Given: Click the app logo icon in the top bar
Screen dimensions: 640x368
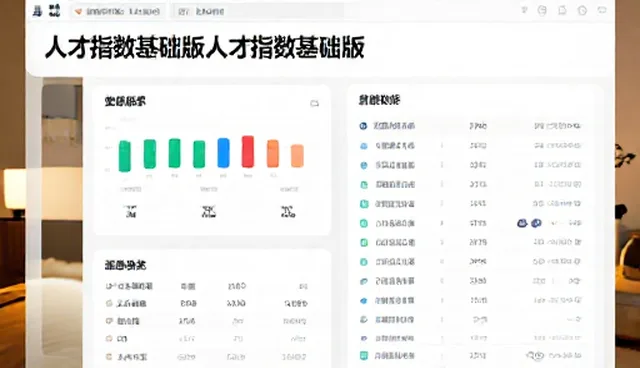Looking at the screenshot, I should point(37,11).
